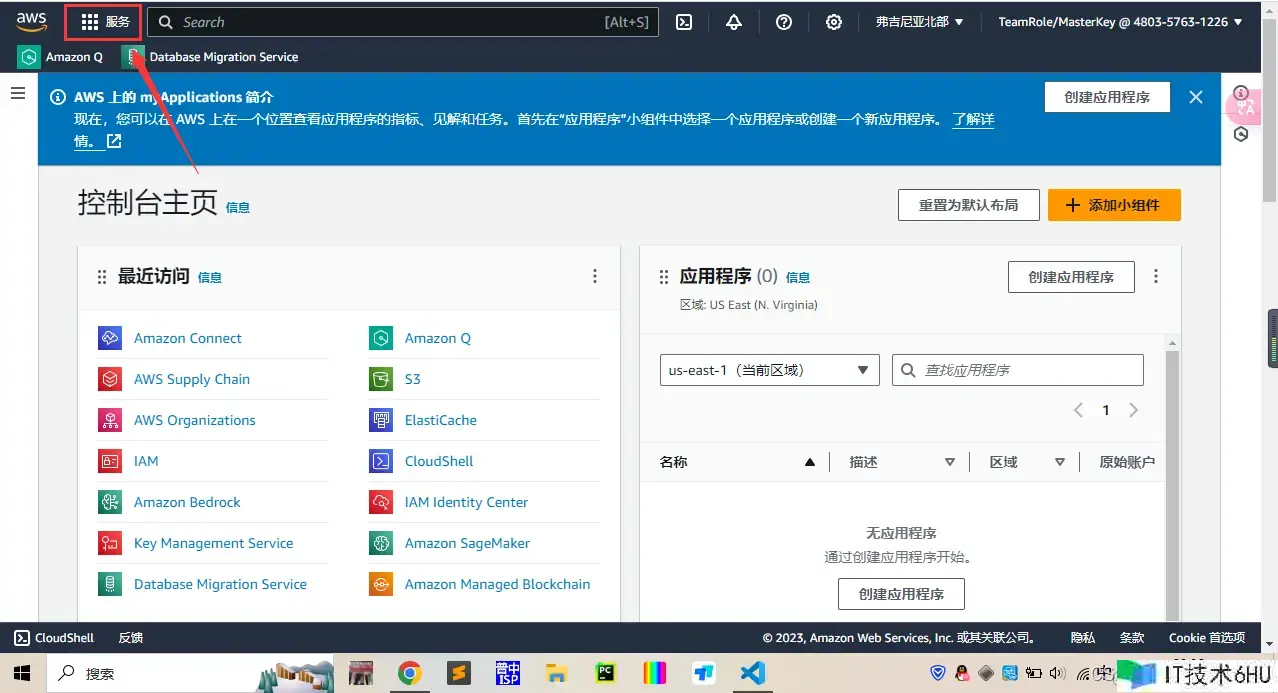Screen dimensions: 1278x693
Task: Open the Amazon SageMaker icon
Action: [381, 543]
